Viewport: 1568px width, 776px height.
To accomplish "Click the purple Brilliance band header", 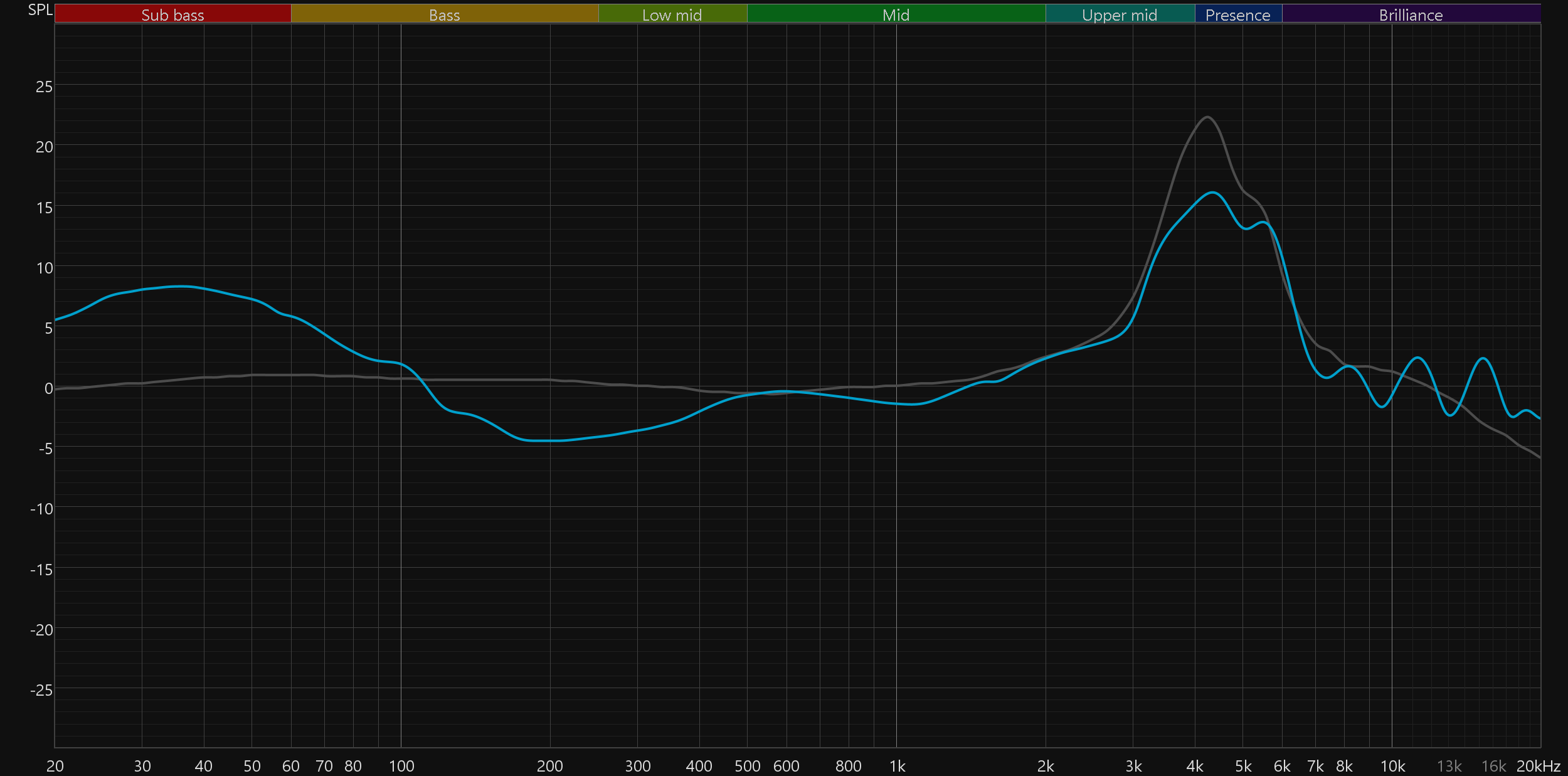I will (x=1411, y=14).
